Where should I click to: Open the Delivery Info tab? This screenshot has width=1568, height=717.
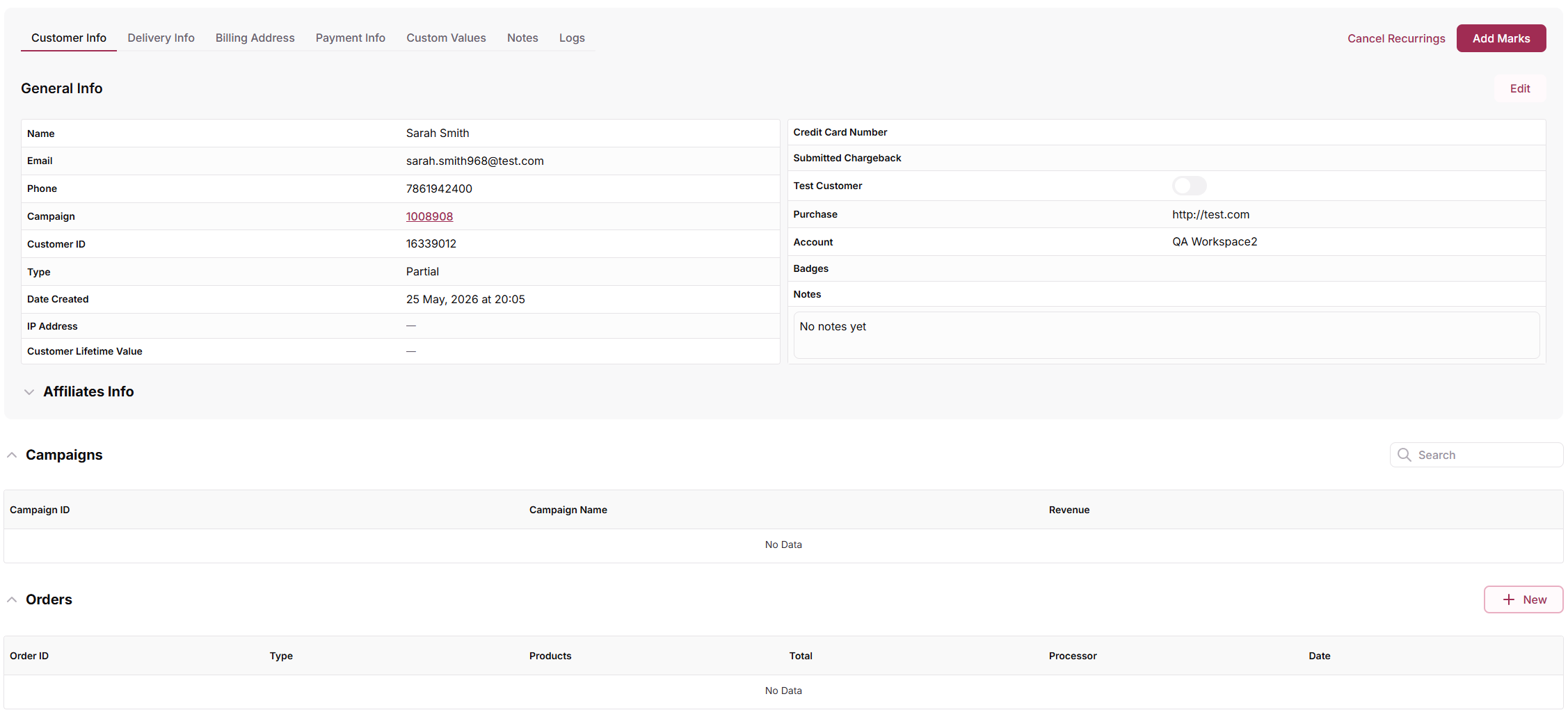(x=161, y=38)
